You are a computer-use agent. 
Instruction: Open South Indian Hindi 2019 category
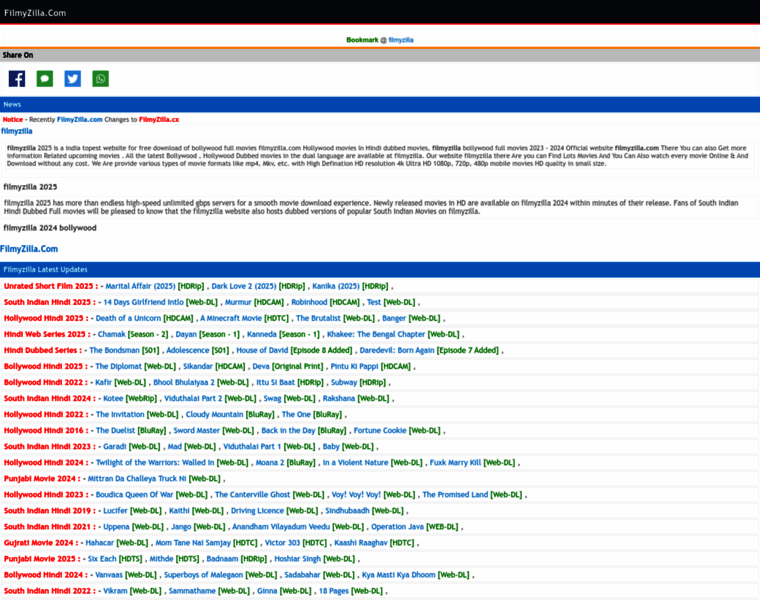(50, 510)
